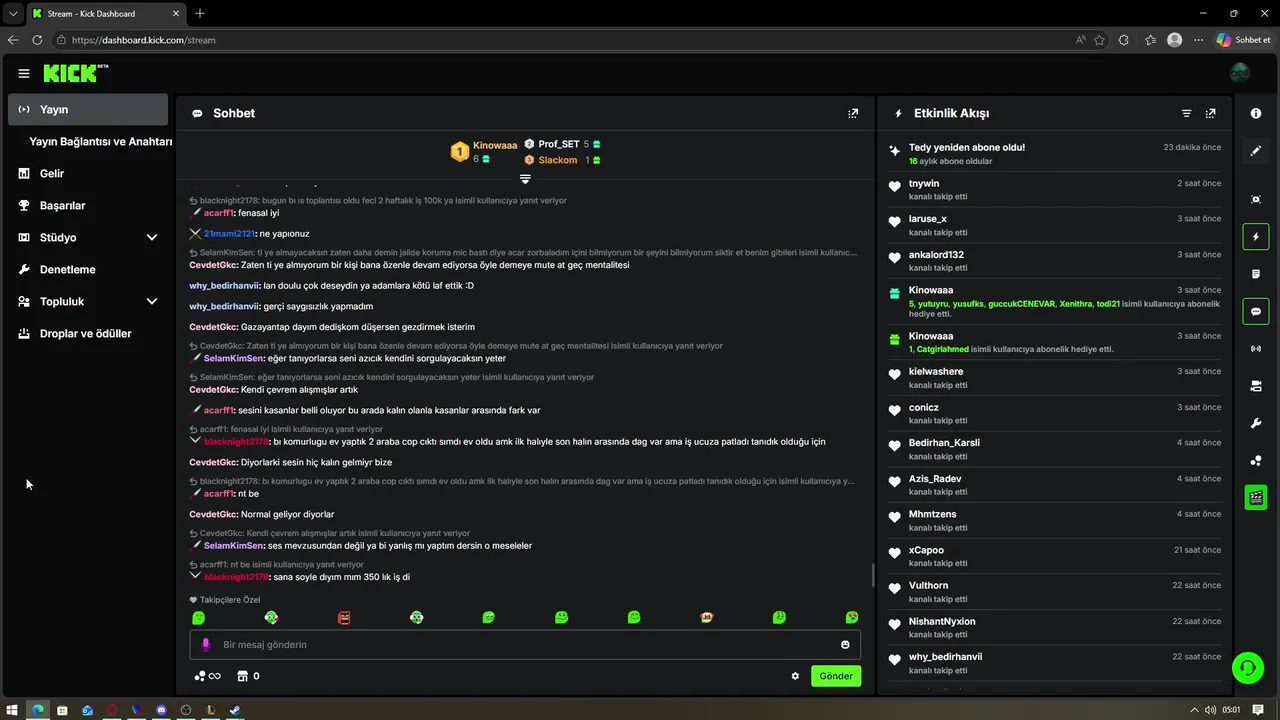Viewport: 1280px width, 720px height.
Task: Select the red square-face emote
Action: coord(344,618)
